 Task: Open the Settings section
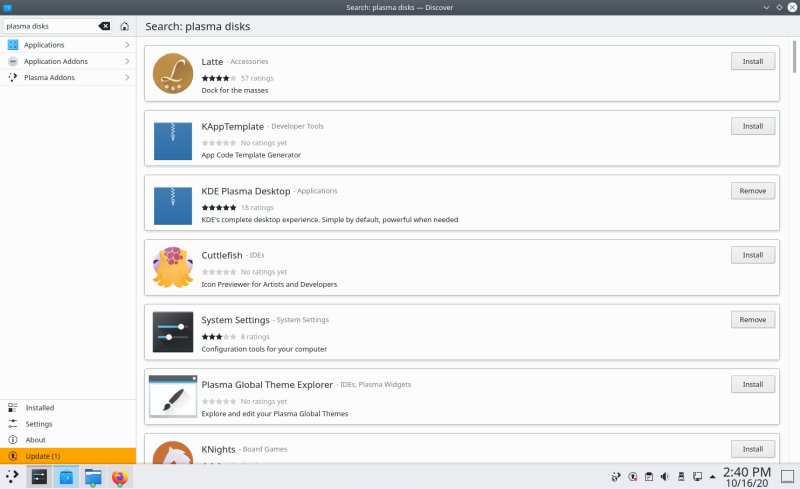[68, 424]
